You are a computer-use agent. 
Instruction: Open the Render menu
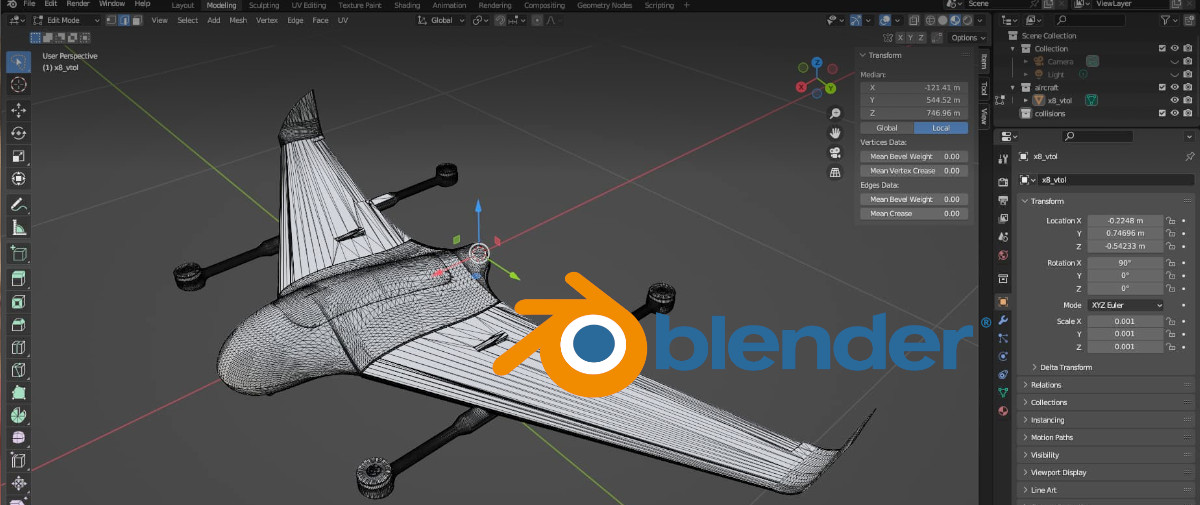(x=78, y=4)
